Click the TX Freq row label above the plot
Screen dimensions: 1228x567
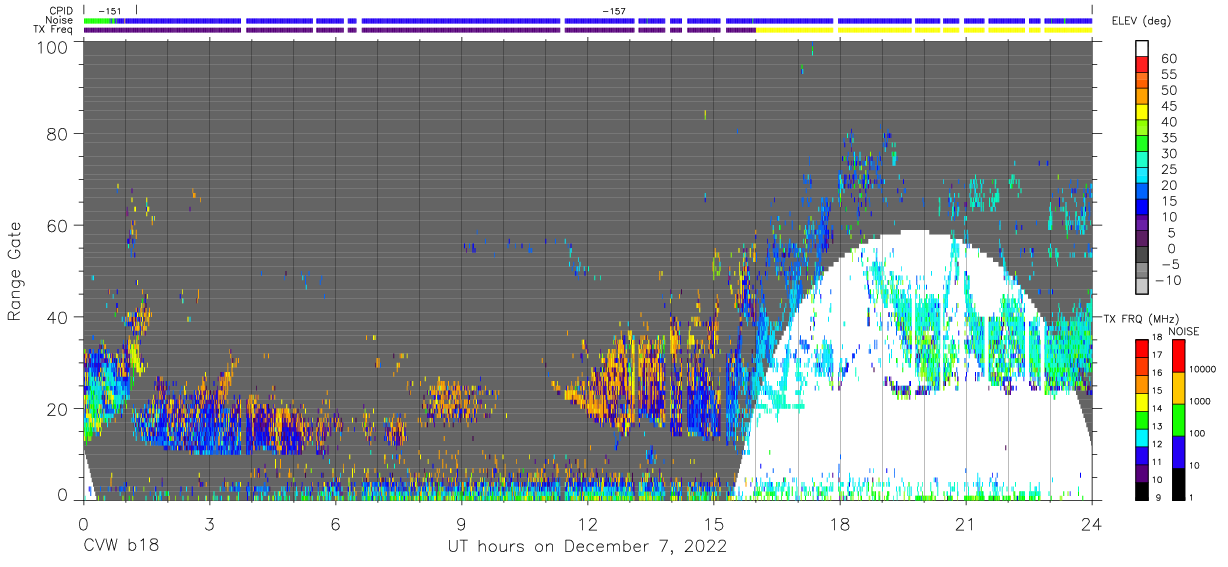click(54, 30)
